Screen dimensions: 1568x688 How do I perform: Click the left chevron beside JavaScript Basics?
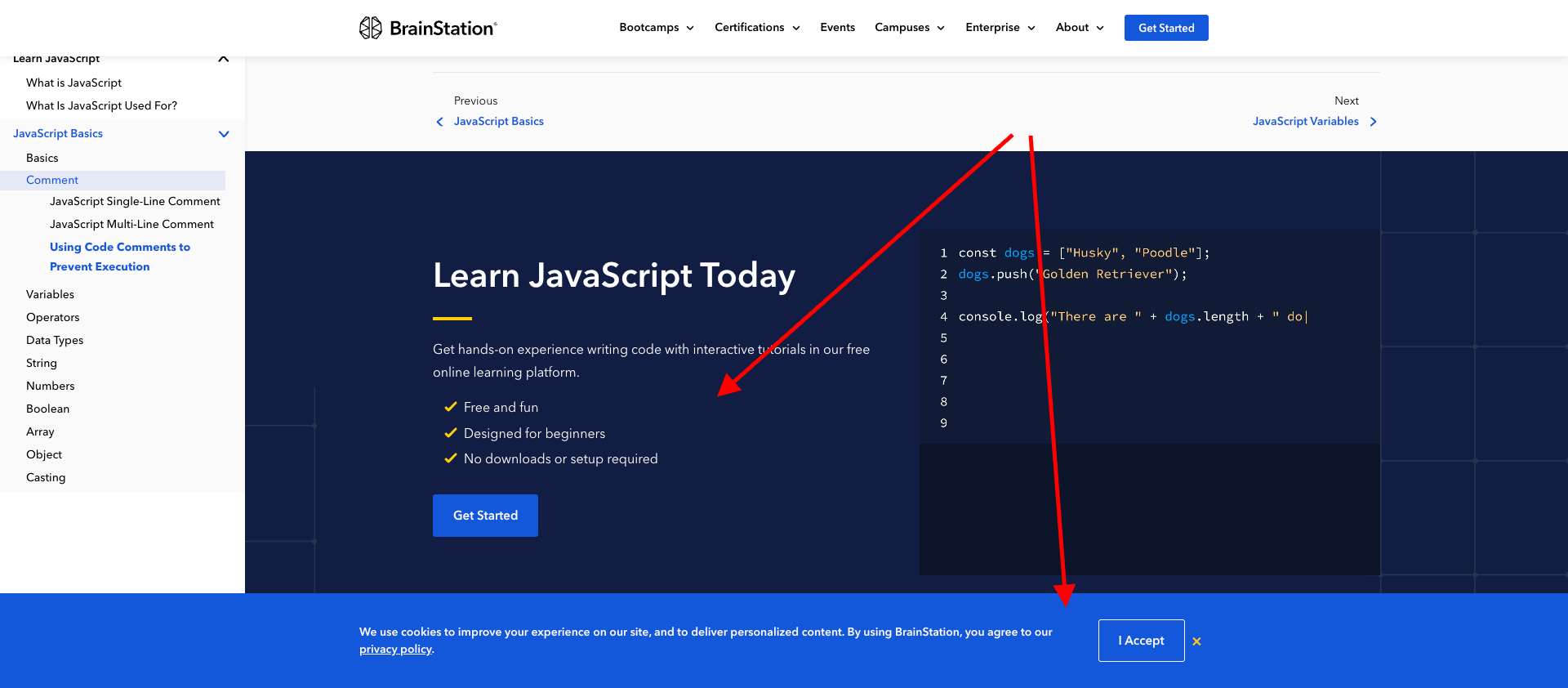pos(439,122)
